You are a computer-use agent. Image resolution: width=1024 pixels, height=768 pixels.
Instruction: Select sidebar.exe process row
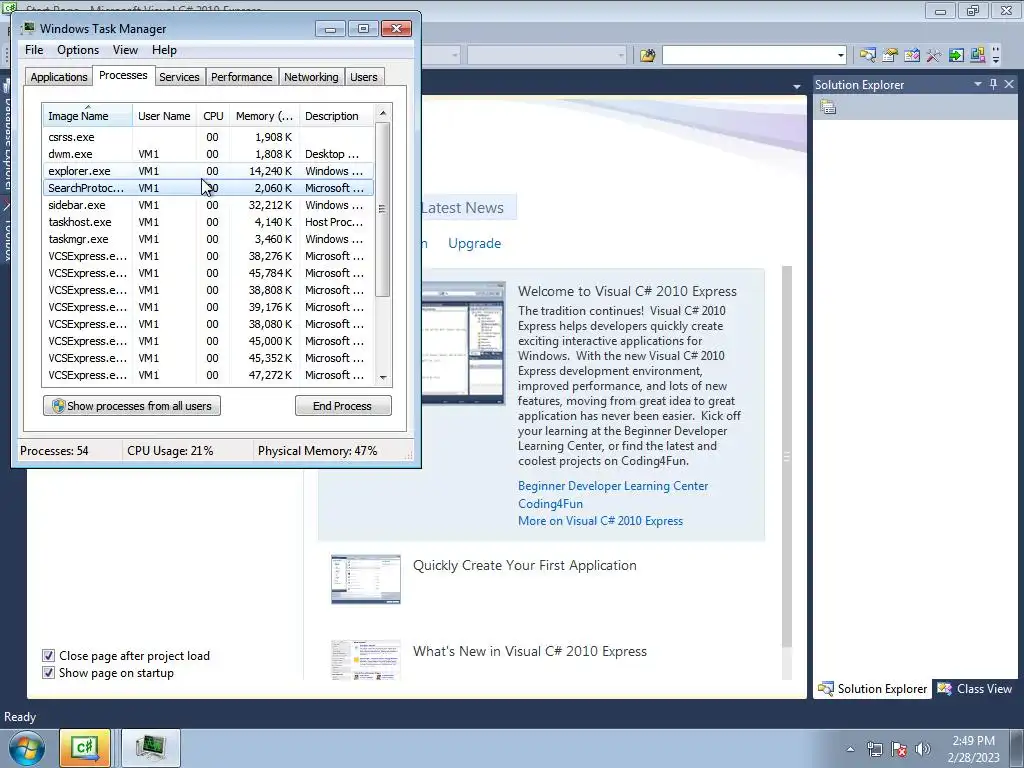coord(208,205)
